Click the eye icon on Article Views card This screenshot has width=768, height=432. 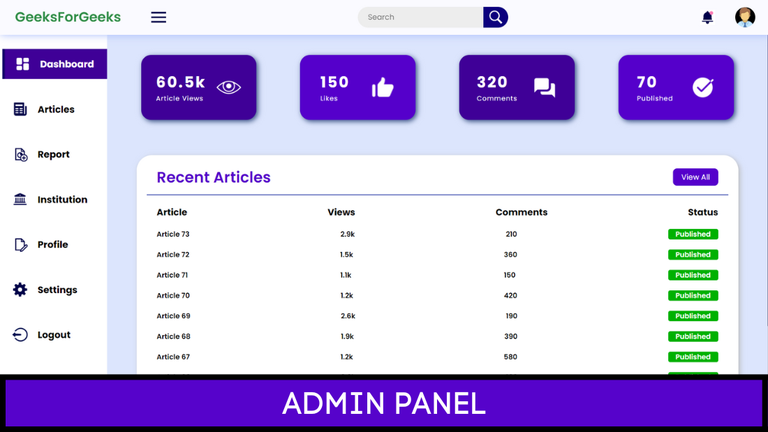coord(228,87)
